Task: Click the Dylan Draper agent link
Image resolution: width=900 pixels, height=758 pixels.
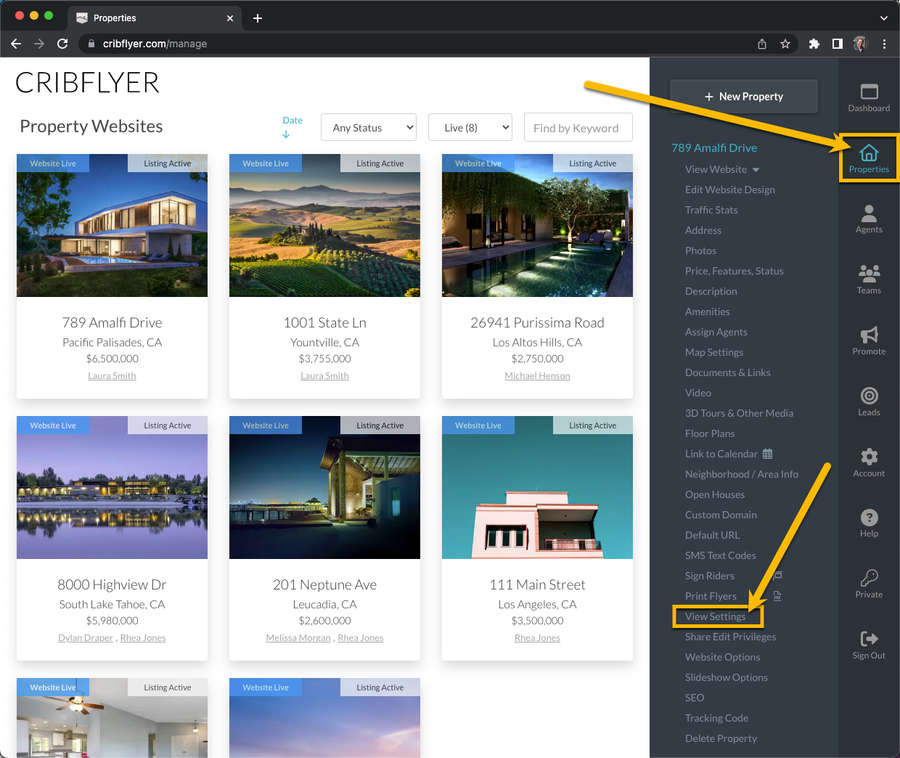Action: pyautogui.click(x=86, y=638)
